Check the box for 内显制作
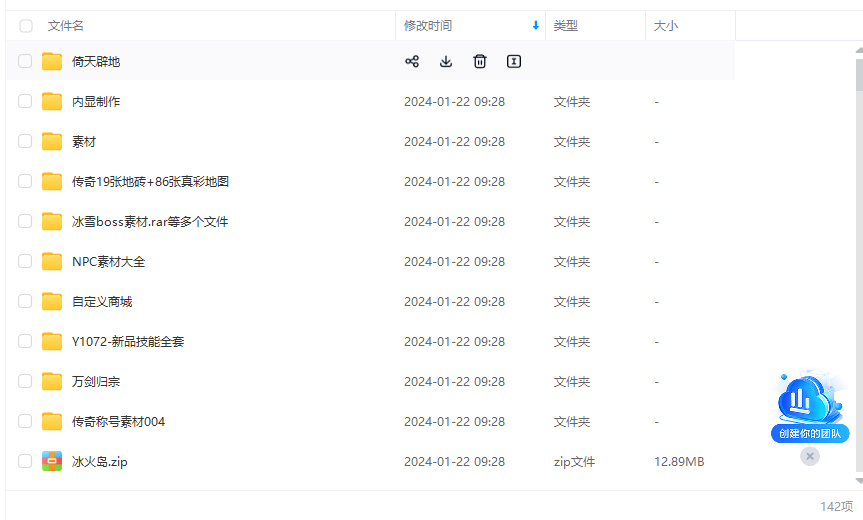863x520 pixels. 26,102
